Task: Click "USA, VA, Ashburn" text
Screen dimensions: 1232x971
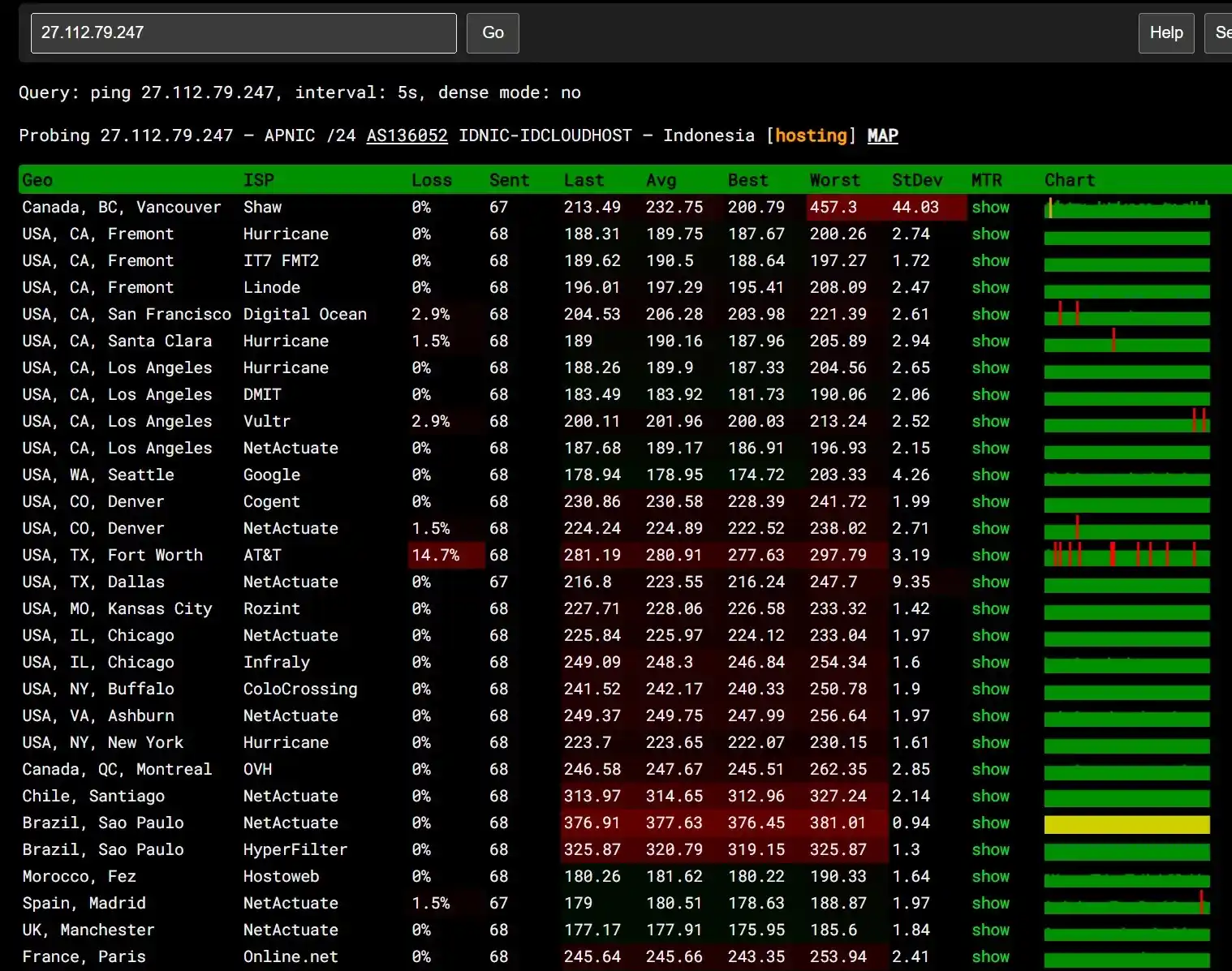Action: click(x=98, y=716)
